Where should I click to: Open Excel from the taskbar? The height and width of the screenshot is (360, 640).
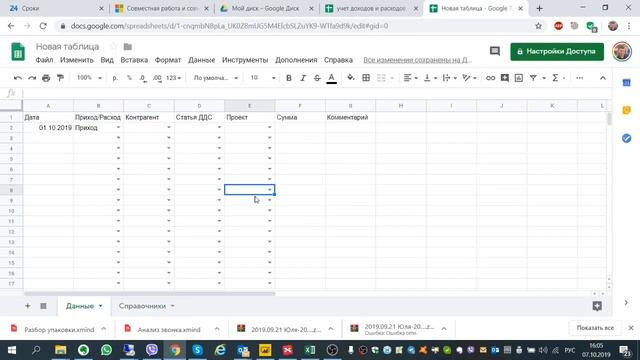click(310, 350)
